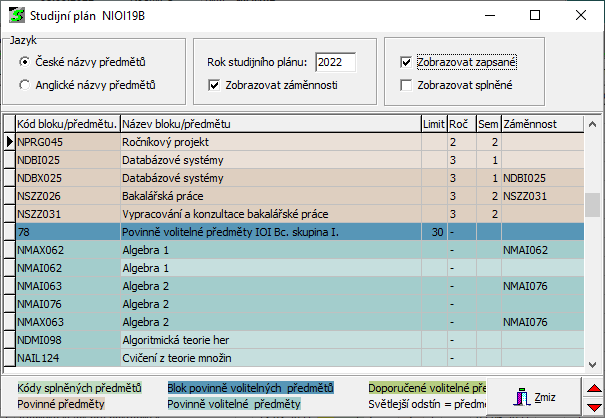This screenshot has height=418, width=605.
Task: Click scrollbar down arrow in the subject table
Action: point(593,362)
